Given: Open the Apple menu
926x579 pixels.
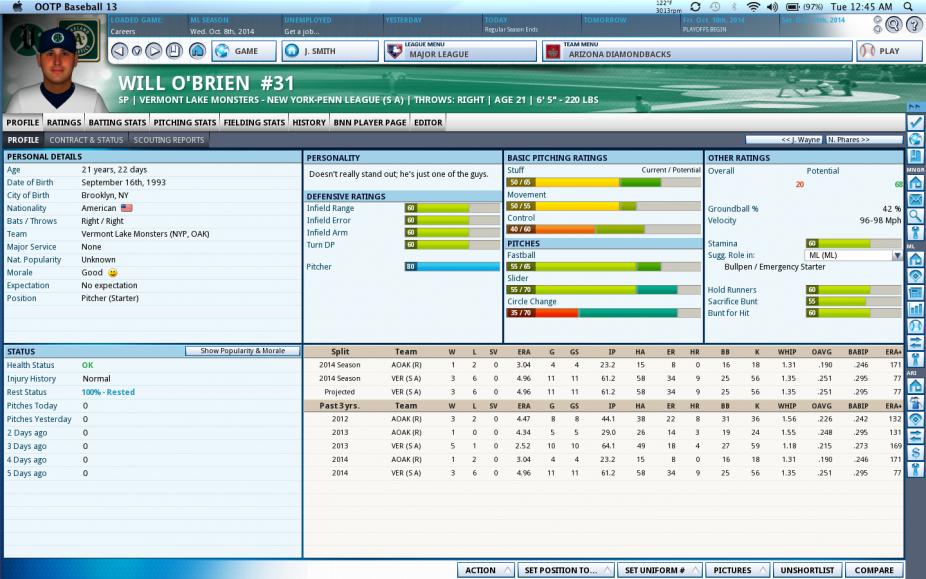Looking at the screenshot, I should click(18, 6).
